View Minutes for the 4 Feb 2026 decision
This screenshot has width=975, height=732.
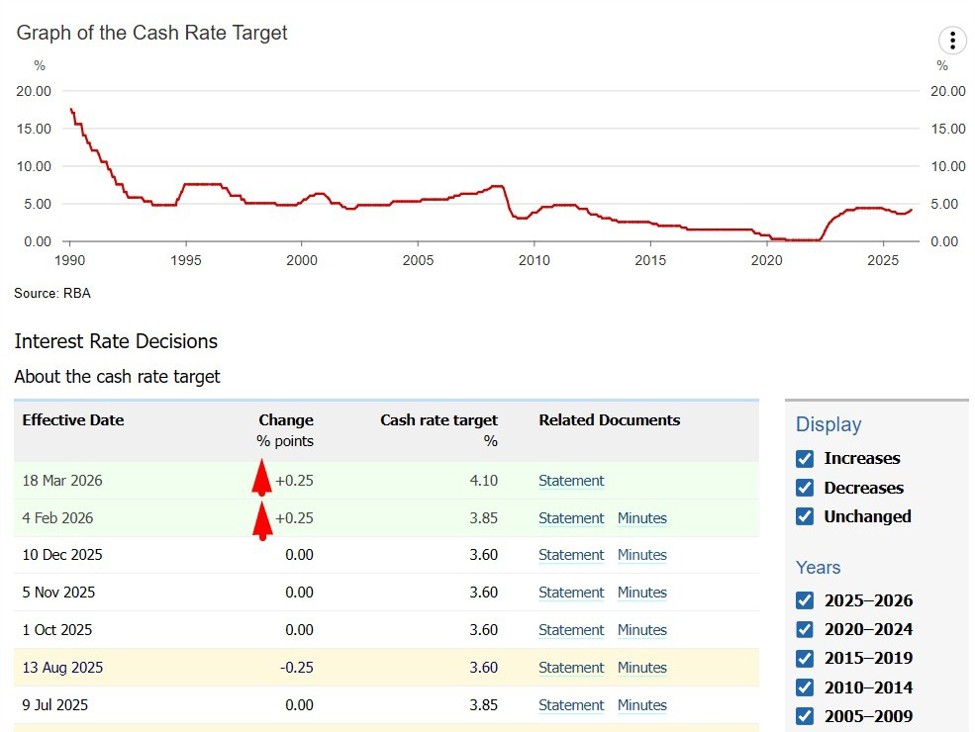(x=642, y=518)
